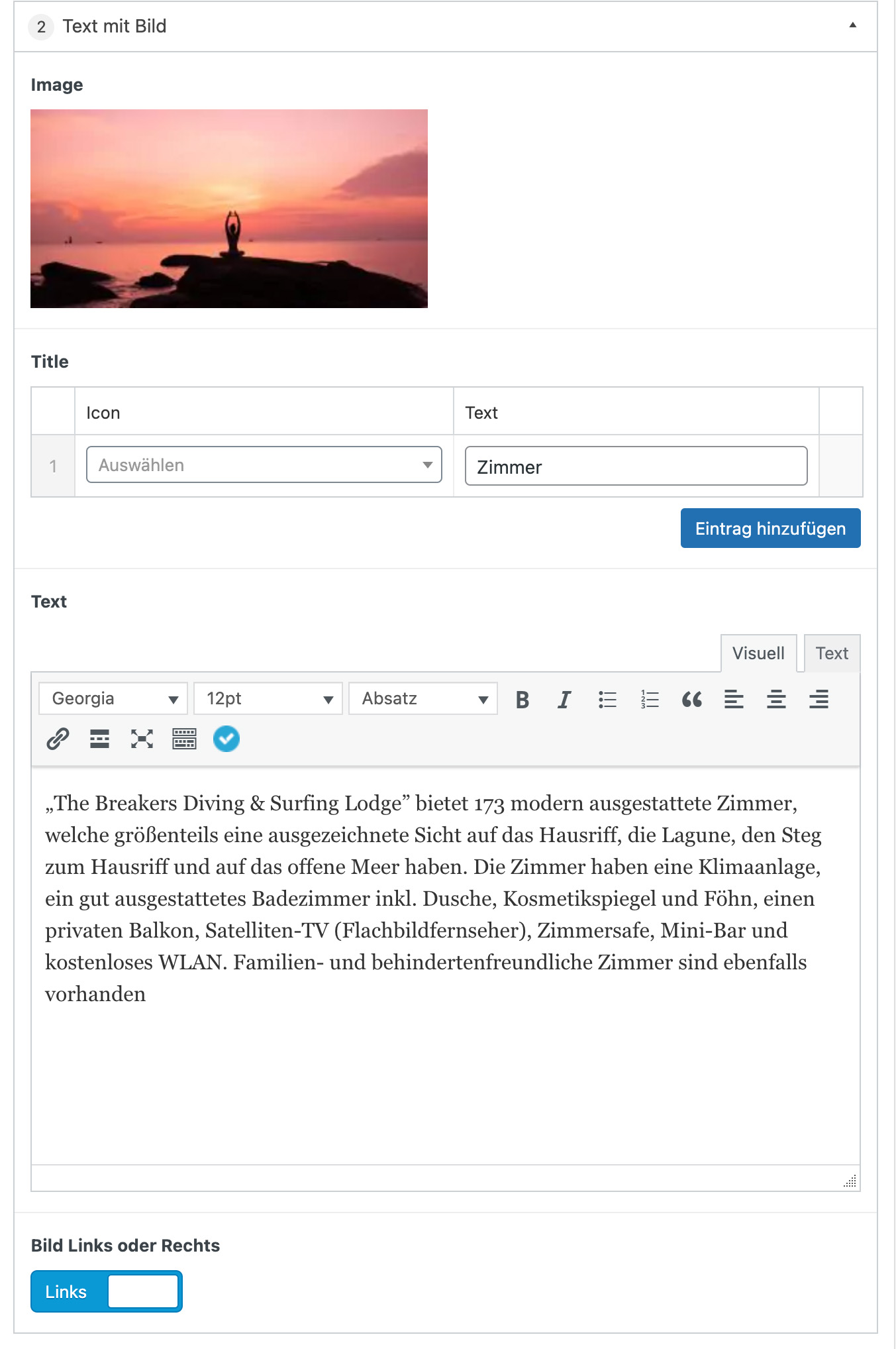The height and width of the screenshot is (1349, 896).
Task: Align text left
Action: coord(734,700)
